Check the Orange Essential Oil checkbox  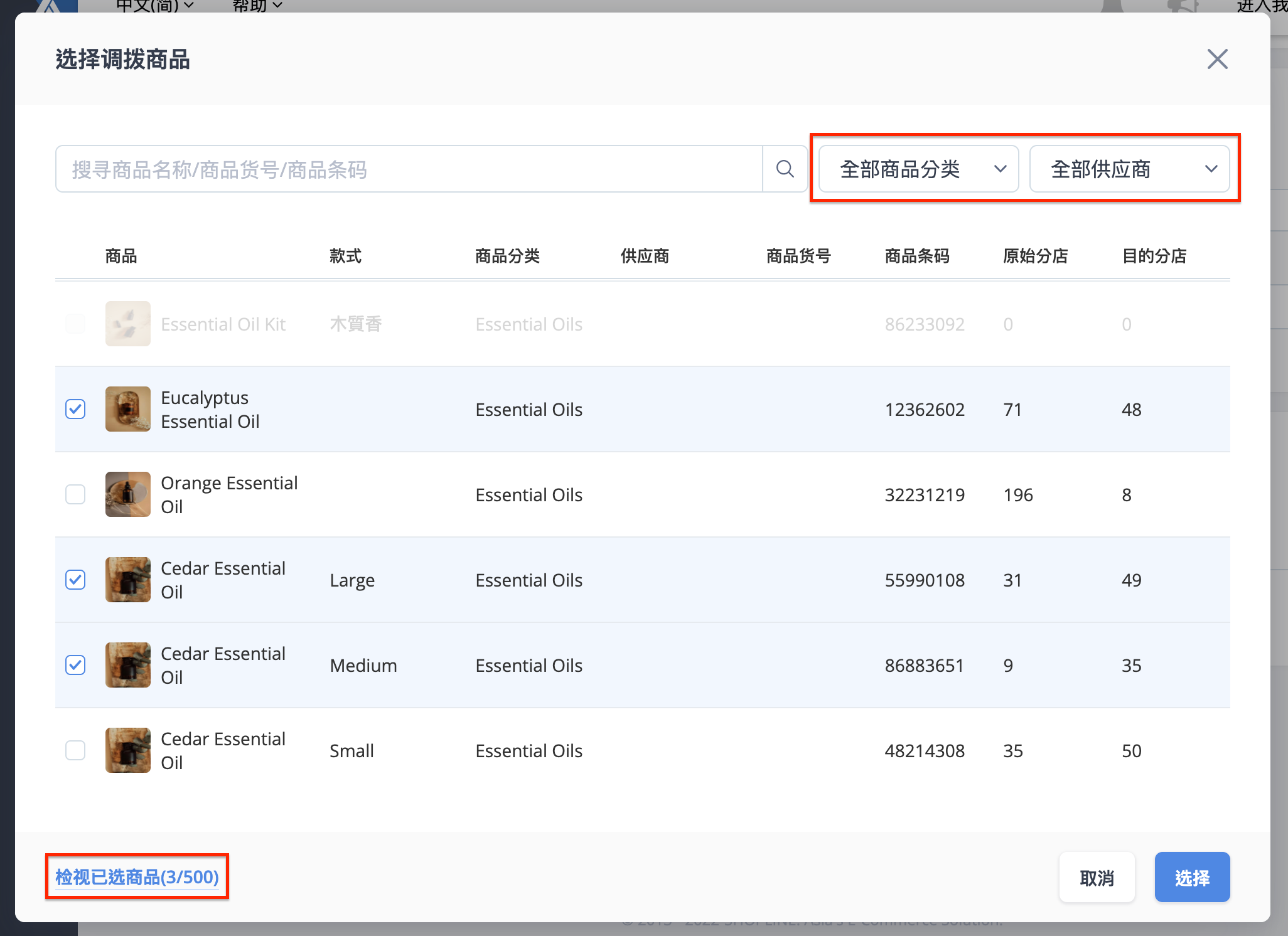click(x=75, y=494)
